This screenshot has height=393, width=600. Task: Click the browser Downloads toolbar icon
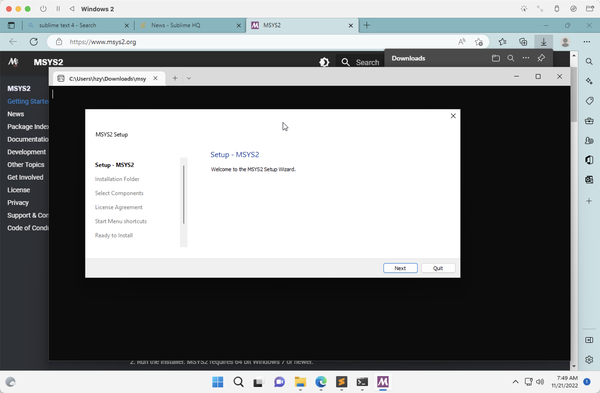click(543, 42)
